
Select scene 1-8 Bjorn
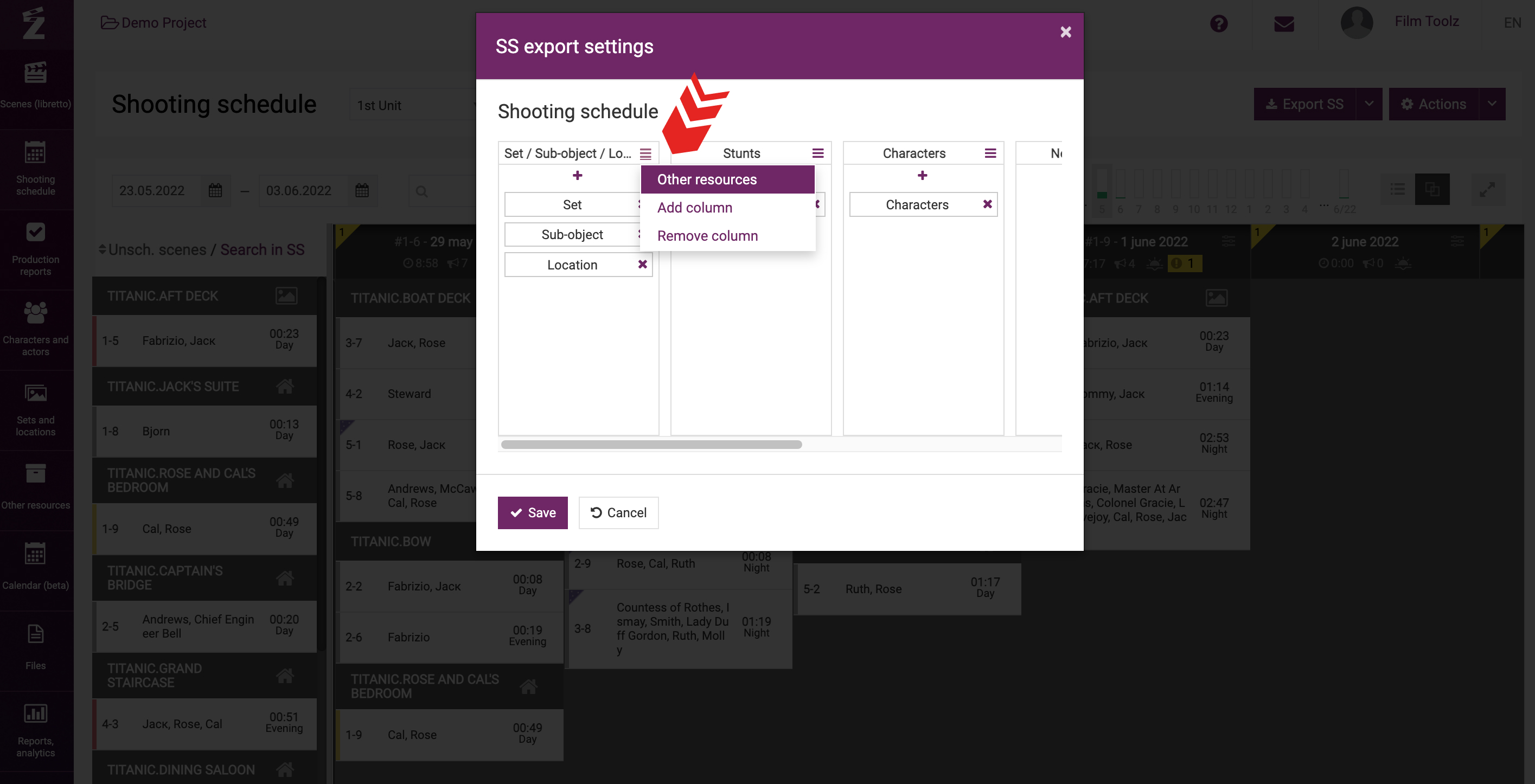pyautogui.click(x=204, y=430)
